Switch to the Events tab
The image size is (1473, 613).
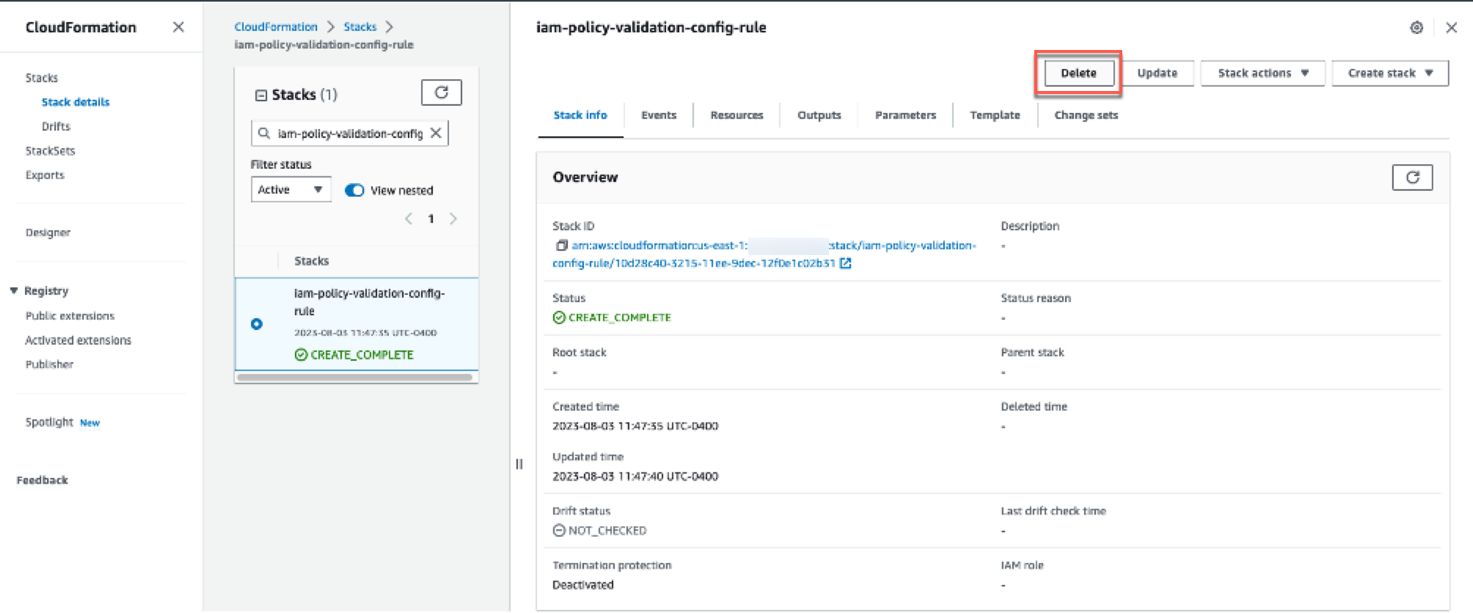658,115
